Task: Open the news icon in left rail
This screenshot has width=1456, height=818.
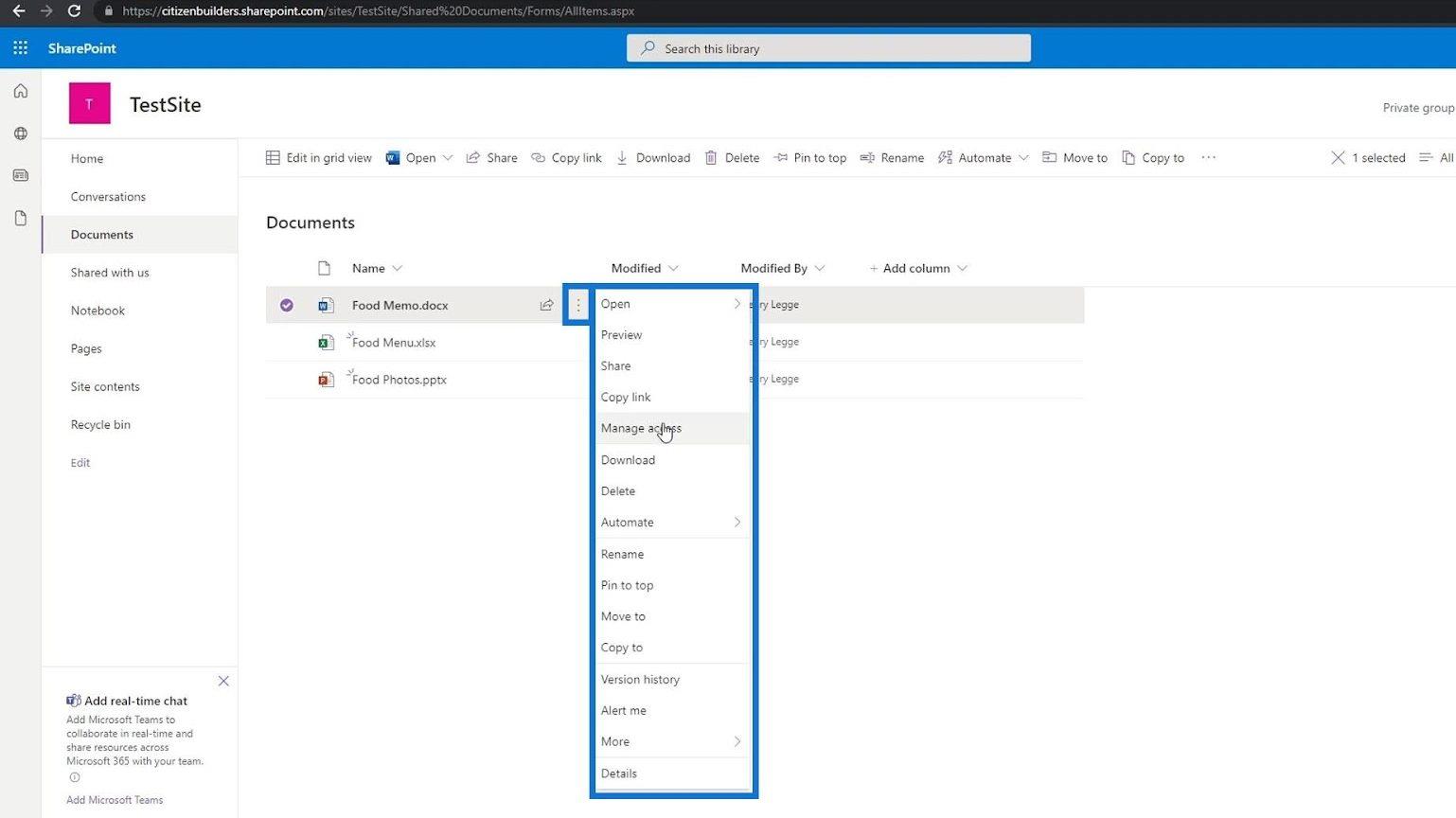Action: coord(21,175)
